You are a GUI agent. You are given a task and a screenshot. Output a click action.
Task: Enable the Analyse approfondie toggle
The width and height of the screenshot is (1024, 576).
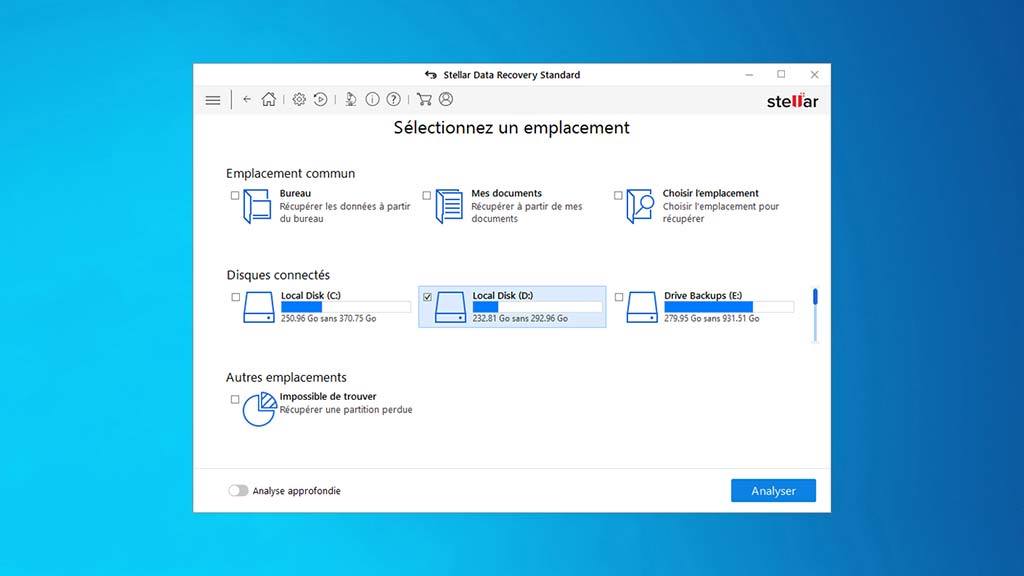coord(238,490)
